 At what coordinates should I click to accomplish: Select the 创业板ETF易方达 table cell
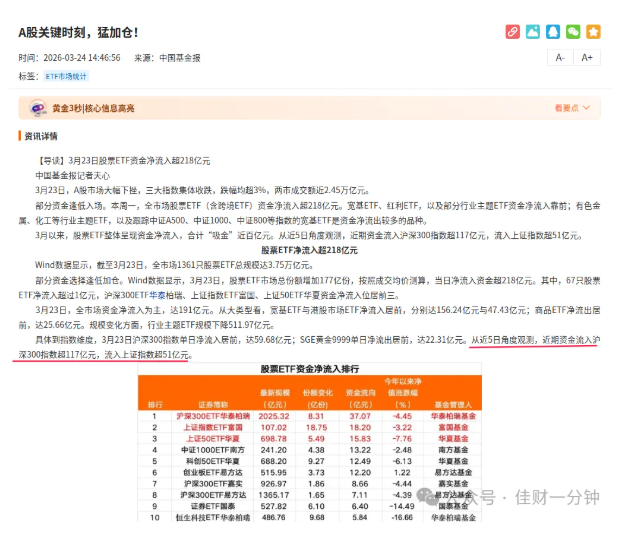coord(213,473)
